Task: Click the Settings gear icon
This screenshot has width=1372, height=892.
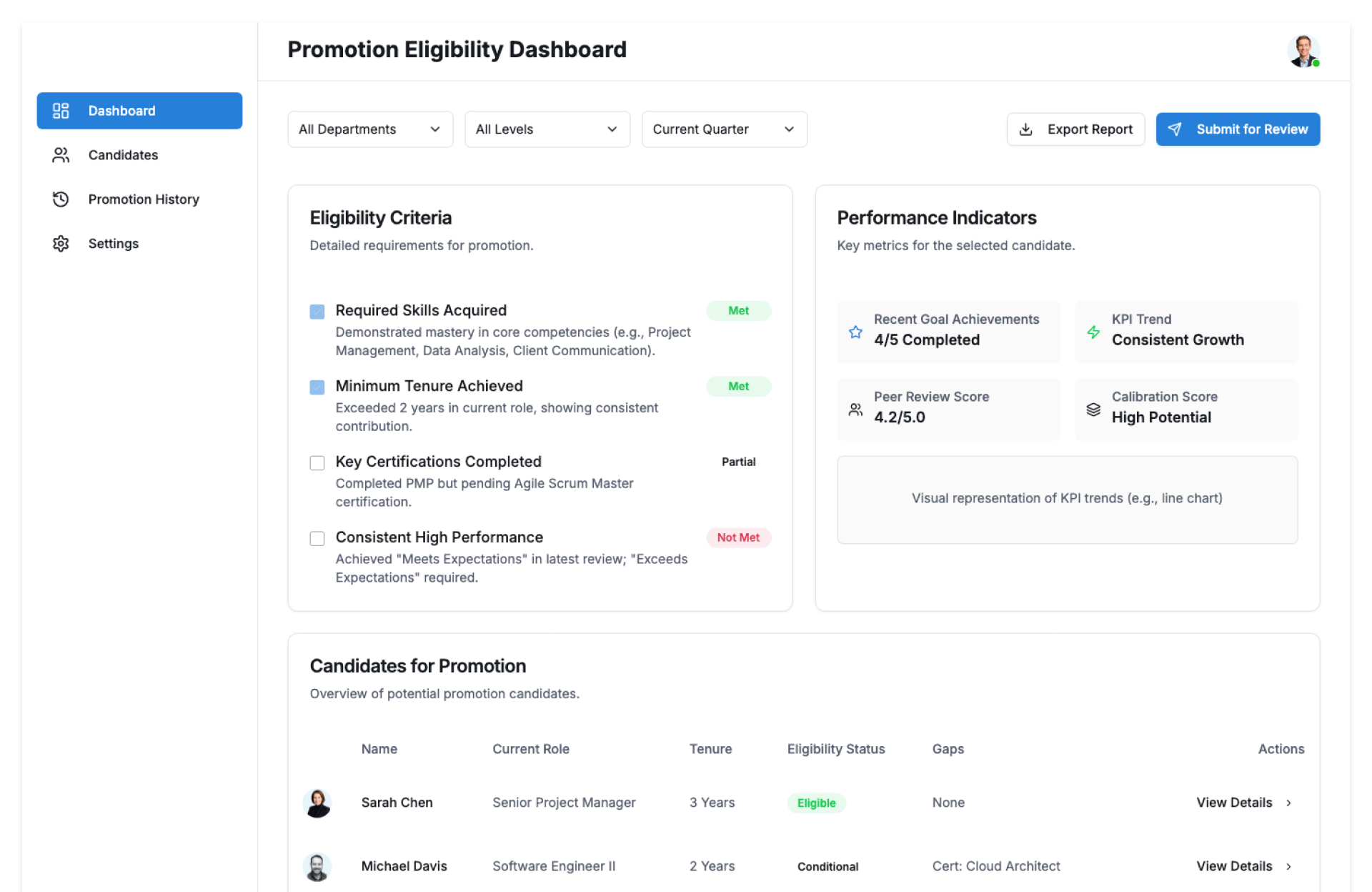Action: [x=61, y=244]
